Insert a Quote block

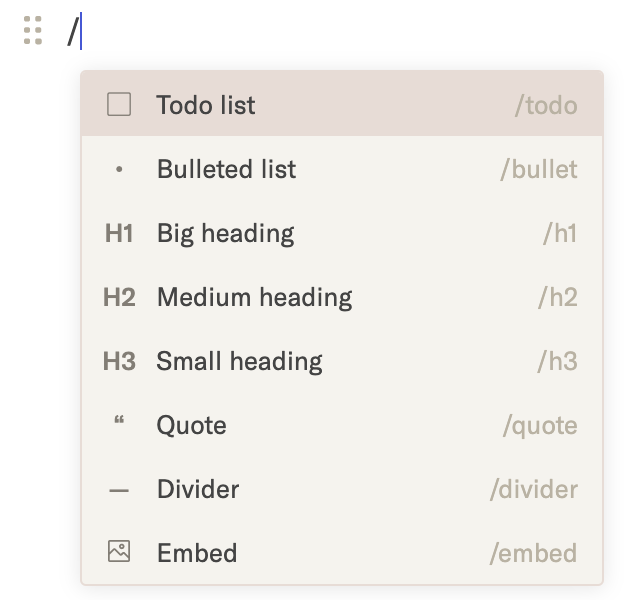[x=191, y=425]
